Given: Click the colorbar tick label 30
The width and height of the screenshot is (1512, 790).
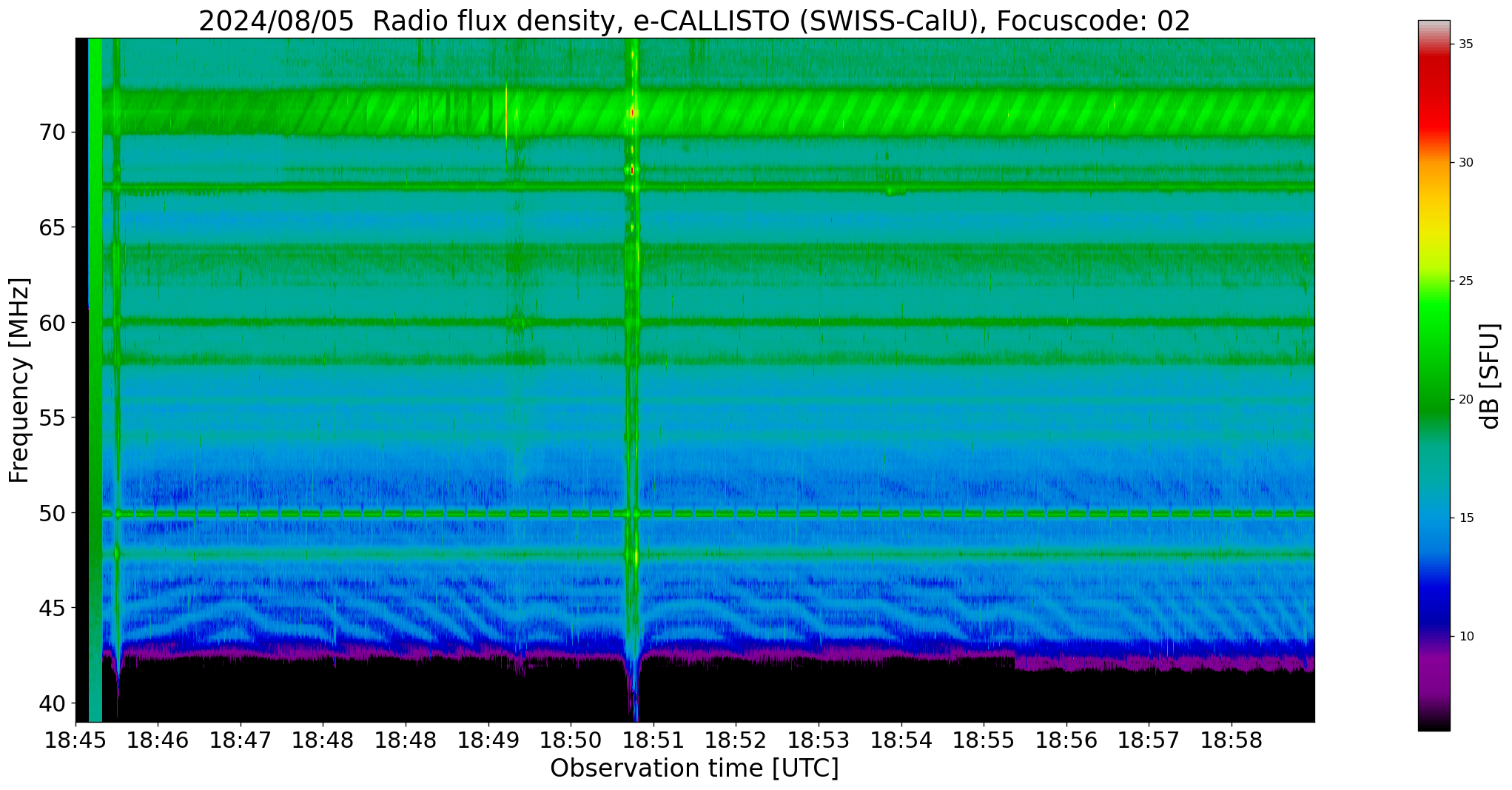Looking at the screenshot, I should pyautogui.click(x=1466, y=163).
